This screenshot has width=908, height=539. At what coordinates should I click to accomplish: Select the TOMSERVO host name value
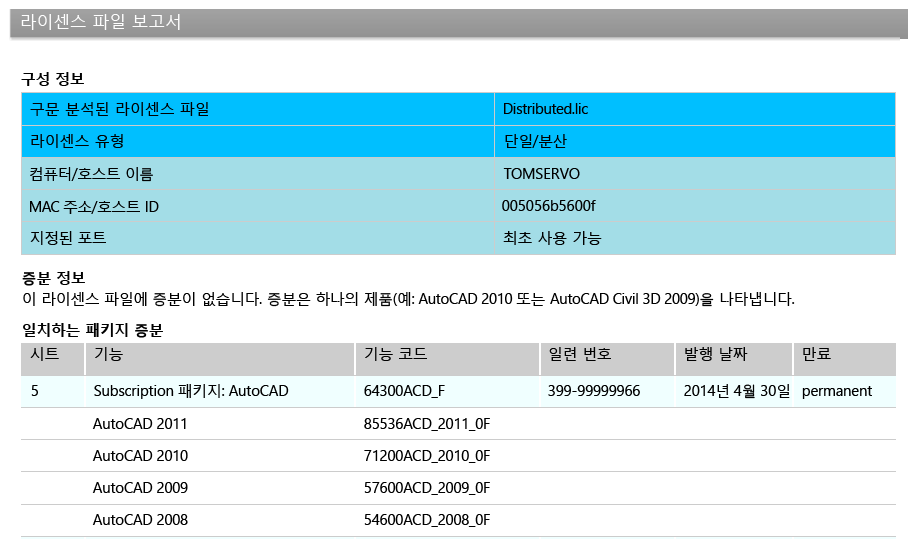tap(541, 174)
